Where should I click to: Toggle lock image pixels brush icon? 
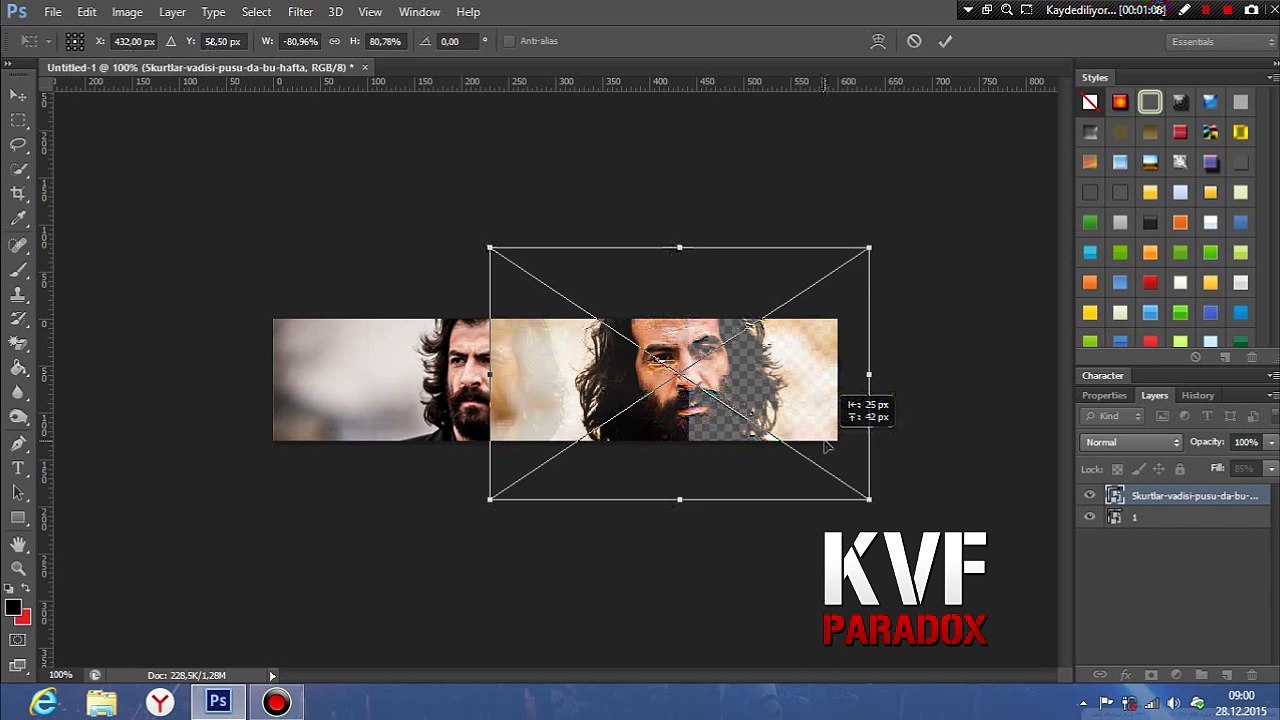point(1138,469)
